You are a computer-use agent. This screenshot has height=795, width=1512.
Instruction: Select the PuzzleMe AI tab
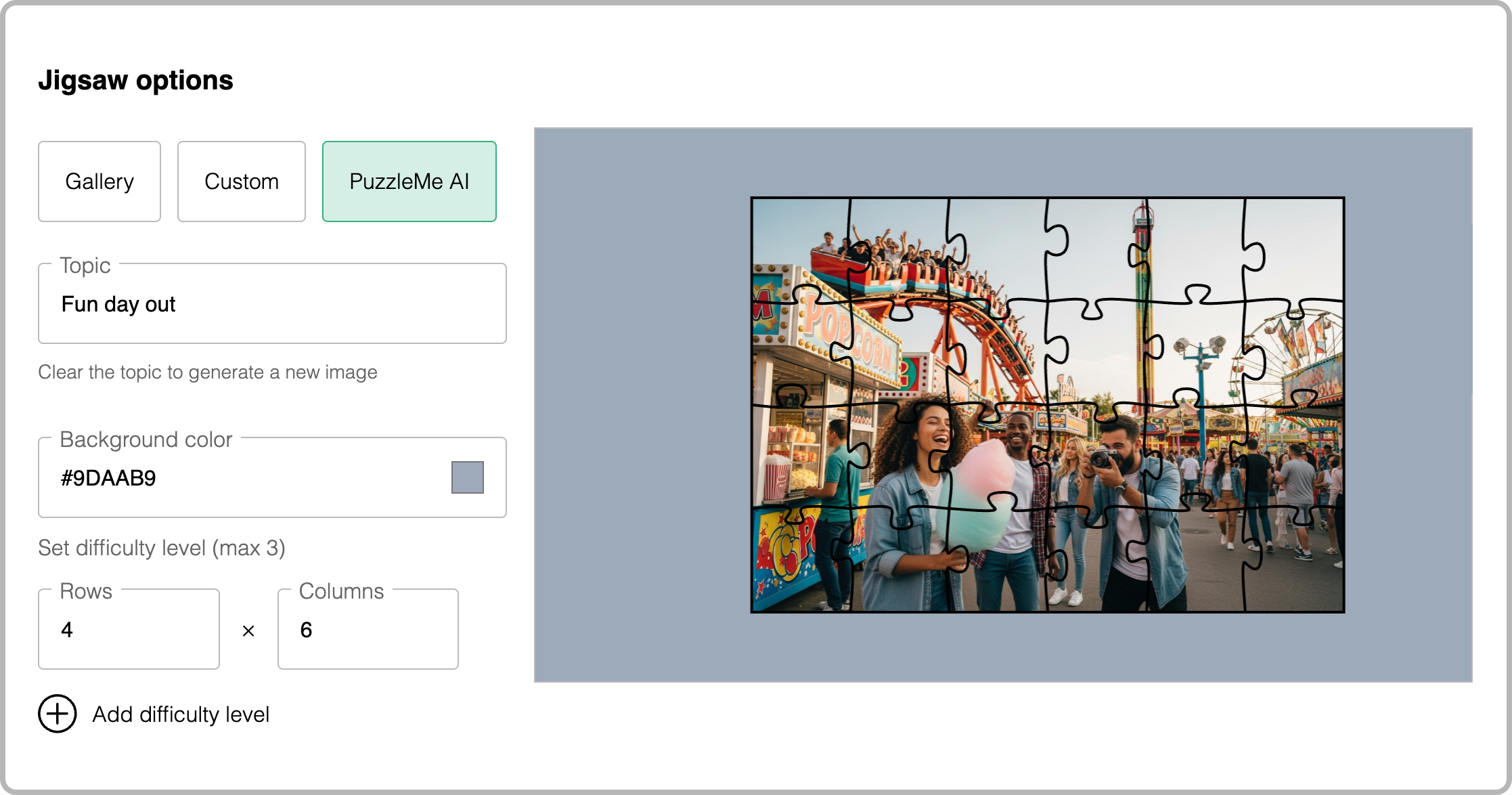coord(409,181)
